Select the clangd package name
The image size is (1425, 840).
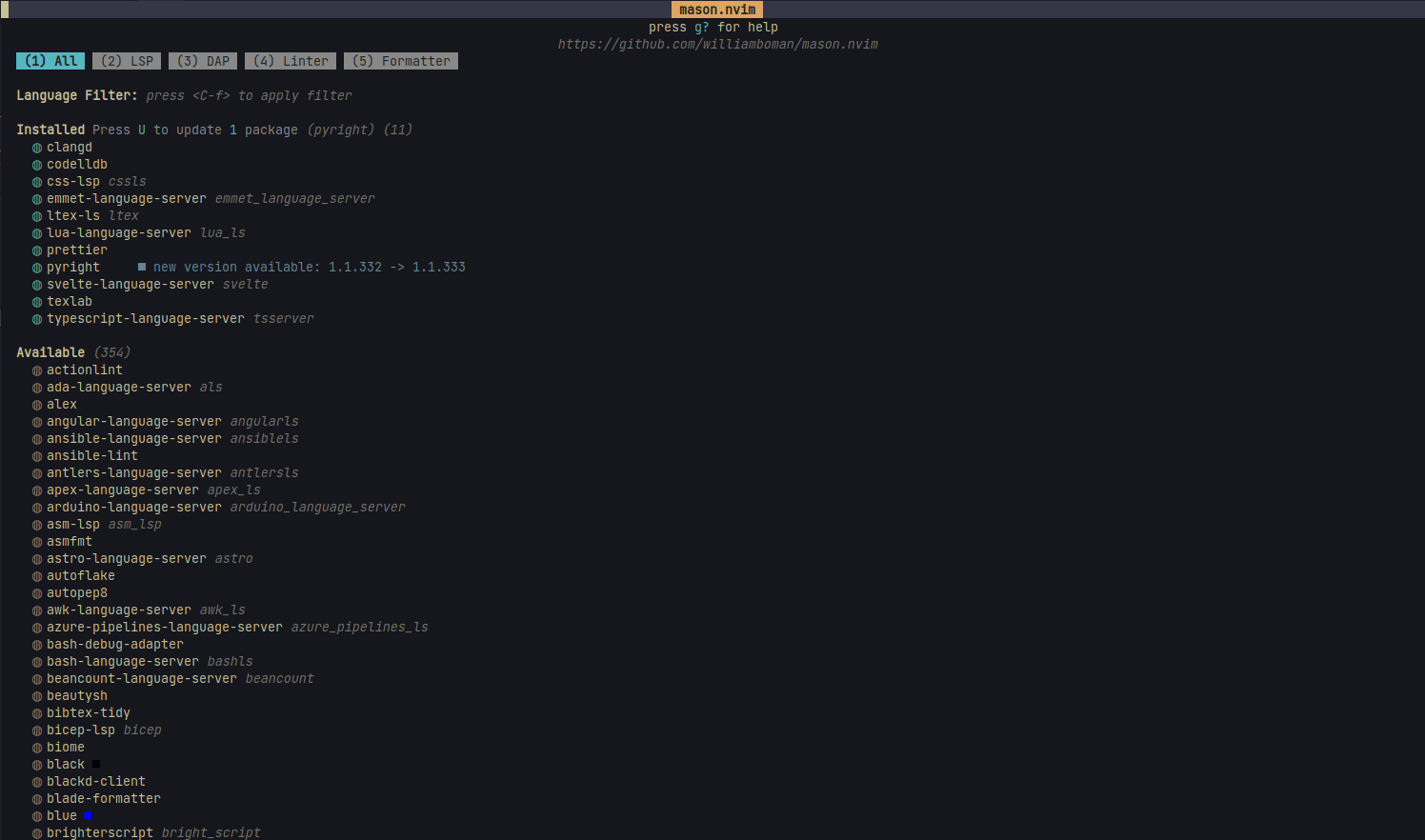[70, 147]
